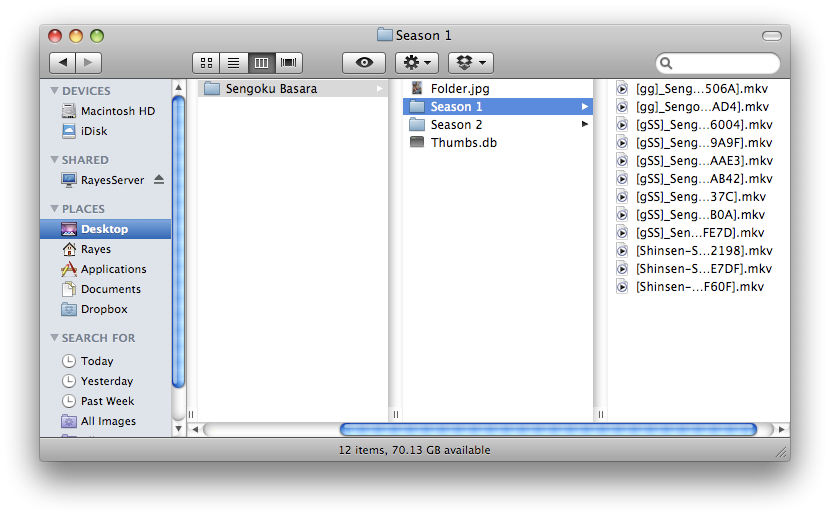Click horizontal scroll left arrow
Image resolution: width=830 pixels, height=516 pixels.
(x=195, y=429)
